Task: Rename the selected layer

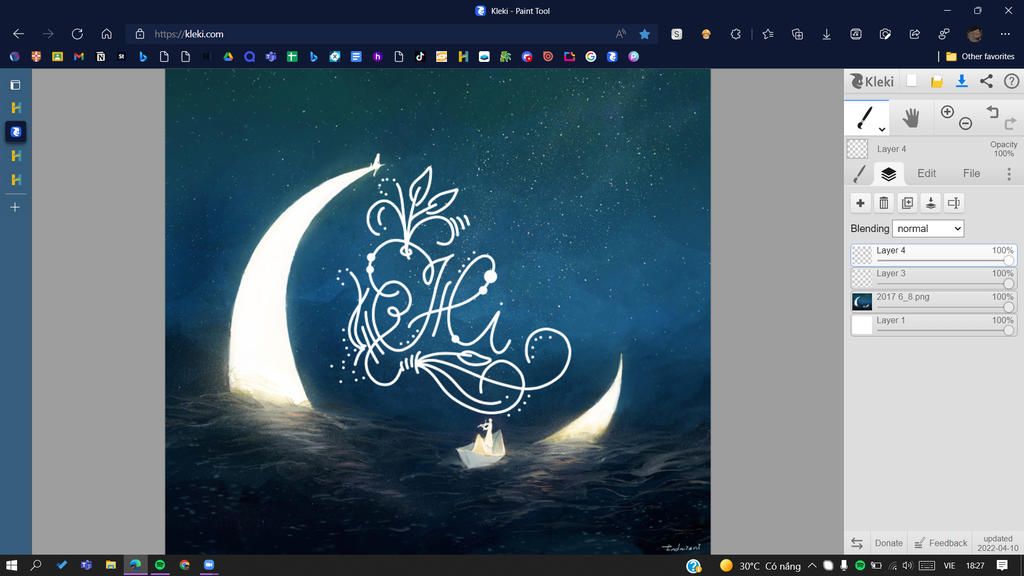Action: pyautogui.click(x=954, y=203)
